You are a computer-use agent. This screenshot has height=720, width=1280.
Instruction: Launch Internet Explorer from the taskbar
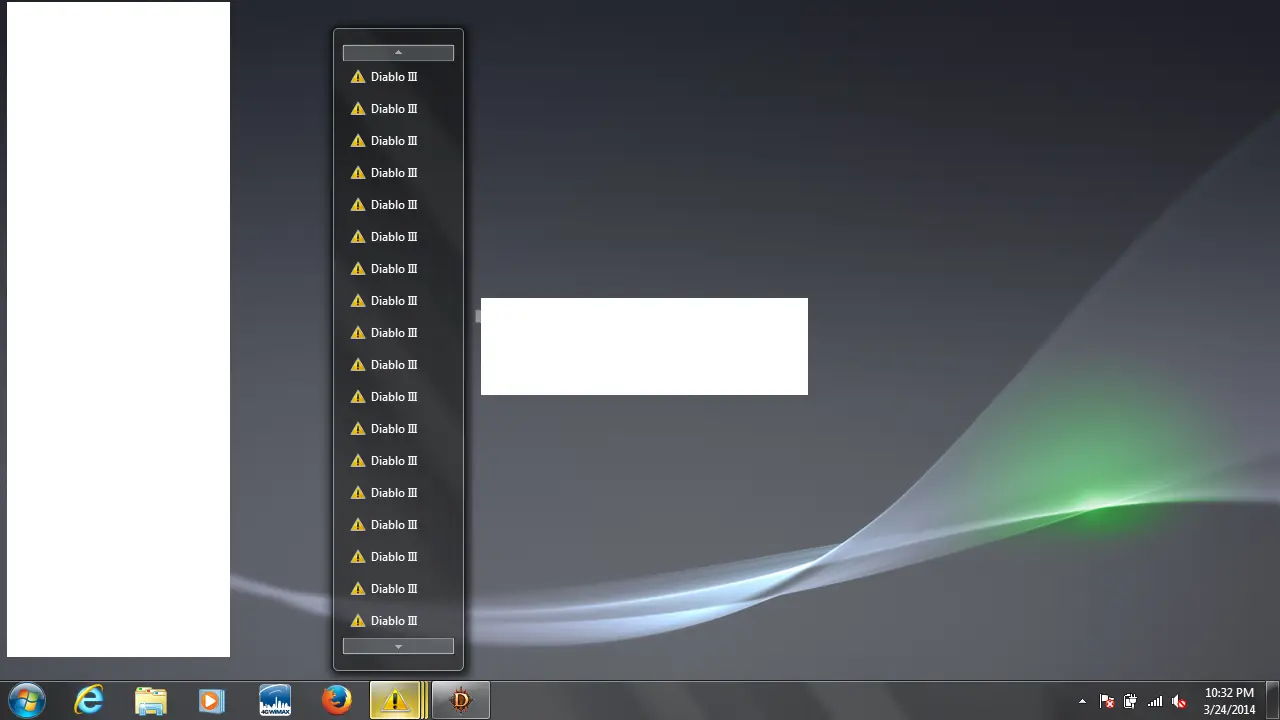point(89,700)
